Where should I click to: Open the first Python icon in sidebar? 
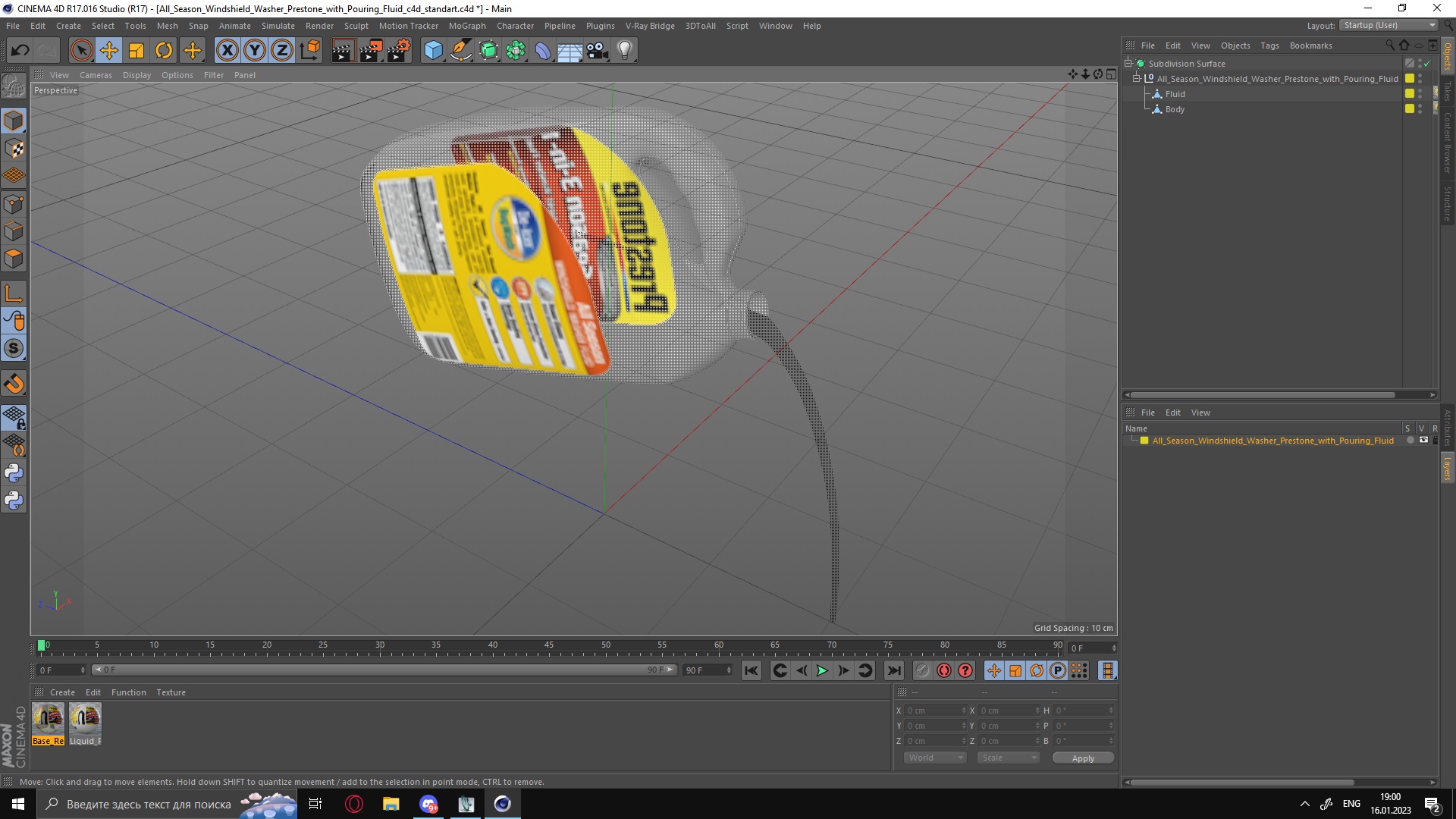pos(14,473)
